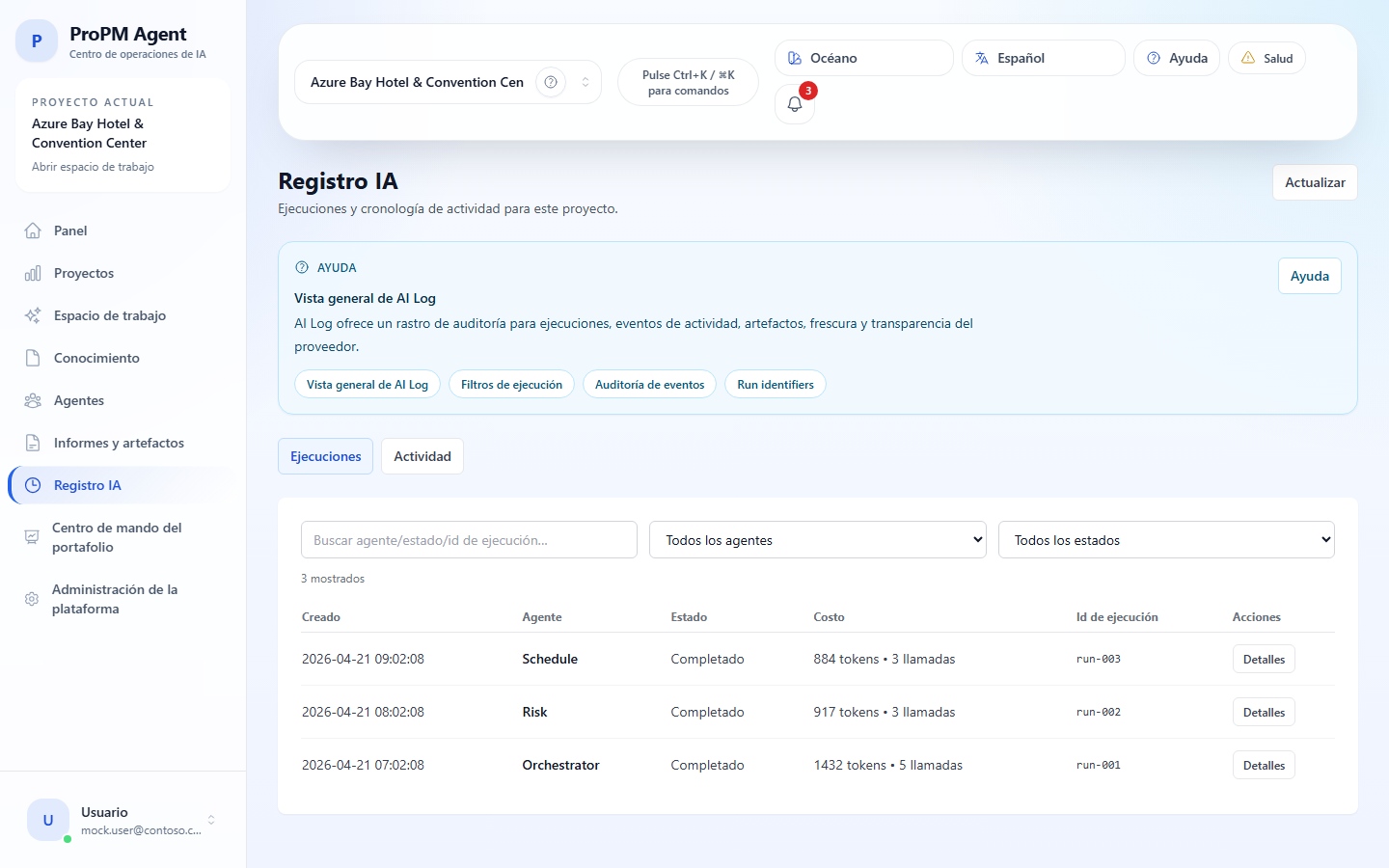Open Informes y artefactos from the sidebar

(118, 443)
